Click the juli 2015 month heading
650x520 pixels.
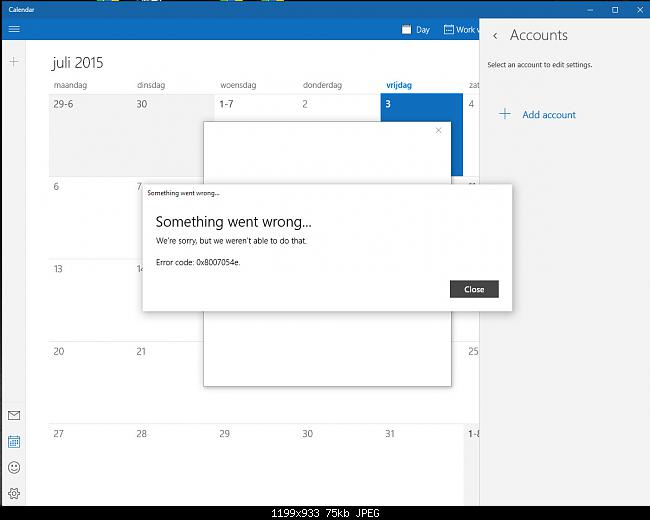pyautogui.click(x=78, y=63)
